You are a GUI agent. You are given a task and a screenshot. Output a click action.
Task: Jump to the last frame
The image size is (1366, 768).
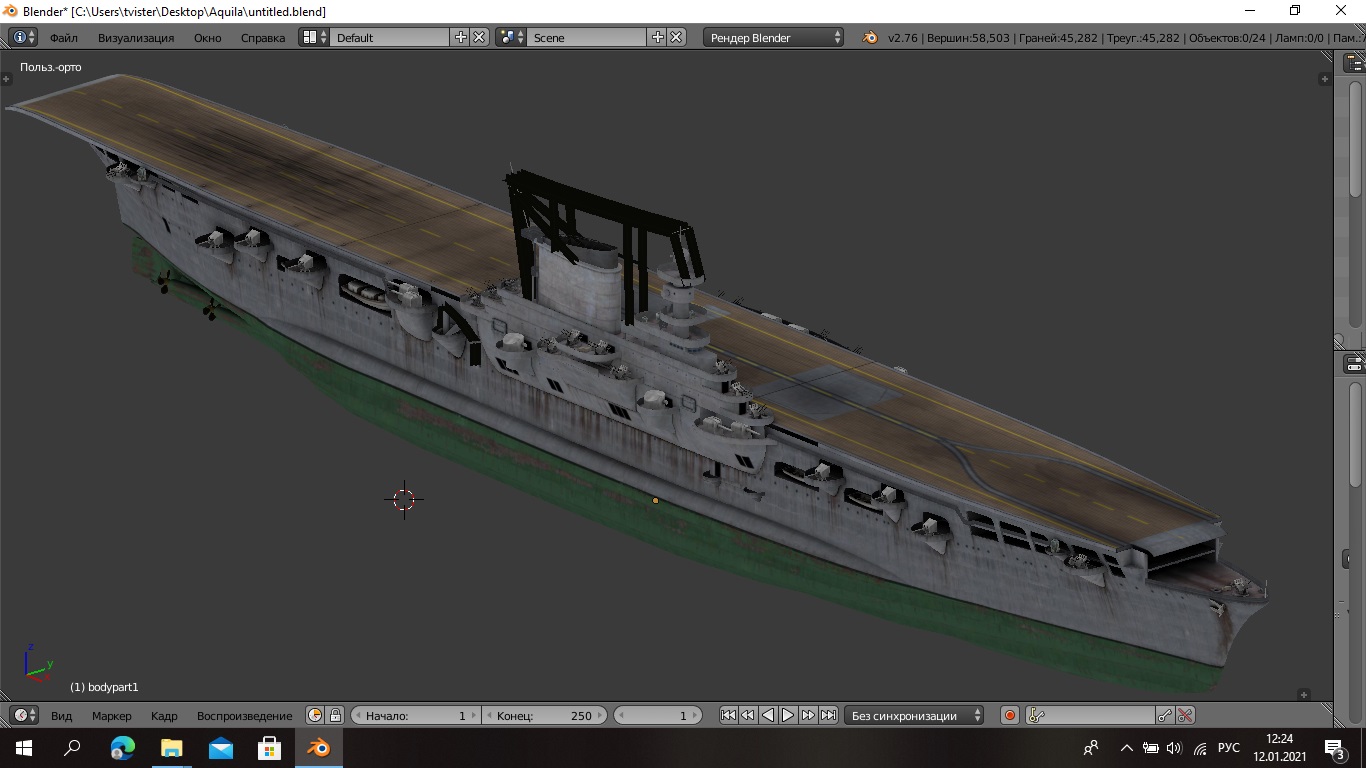[828, 715]
